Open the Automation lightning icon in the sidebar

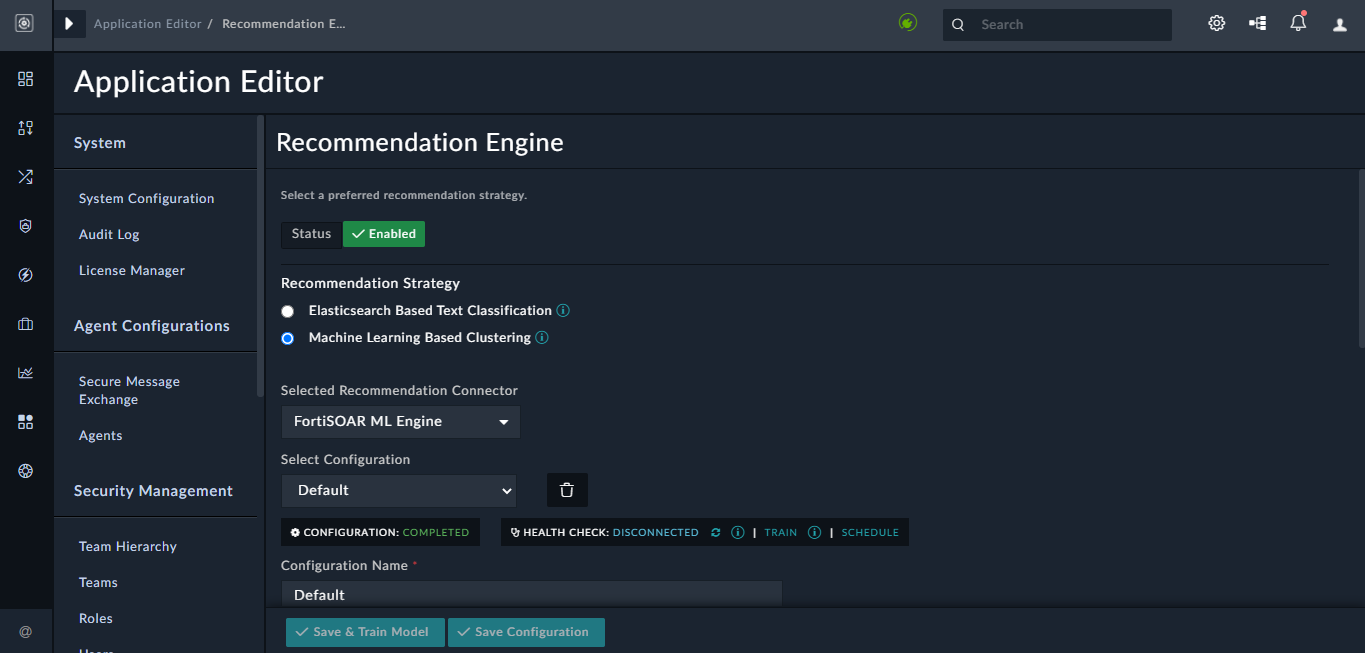coord(26,274)
